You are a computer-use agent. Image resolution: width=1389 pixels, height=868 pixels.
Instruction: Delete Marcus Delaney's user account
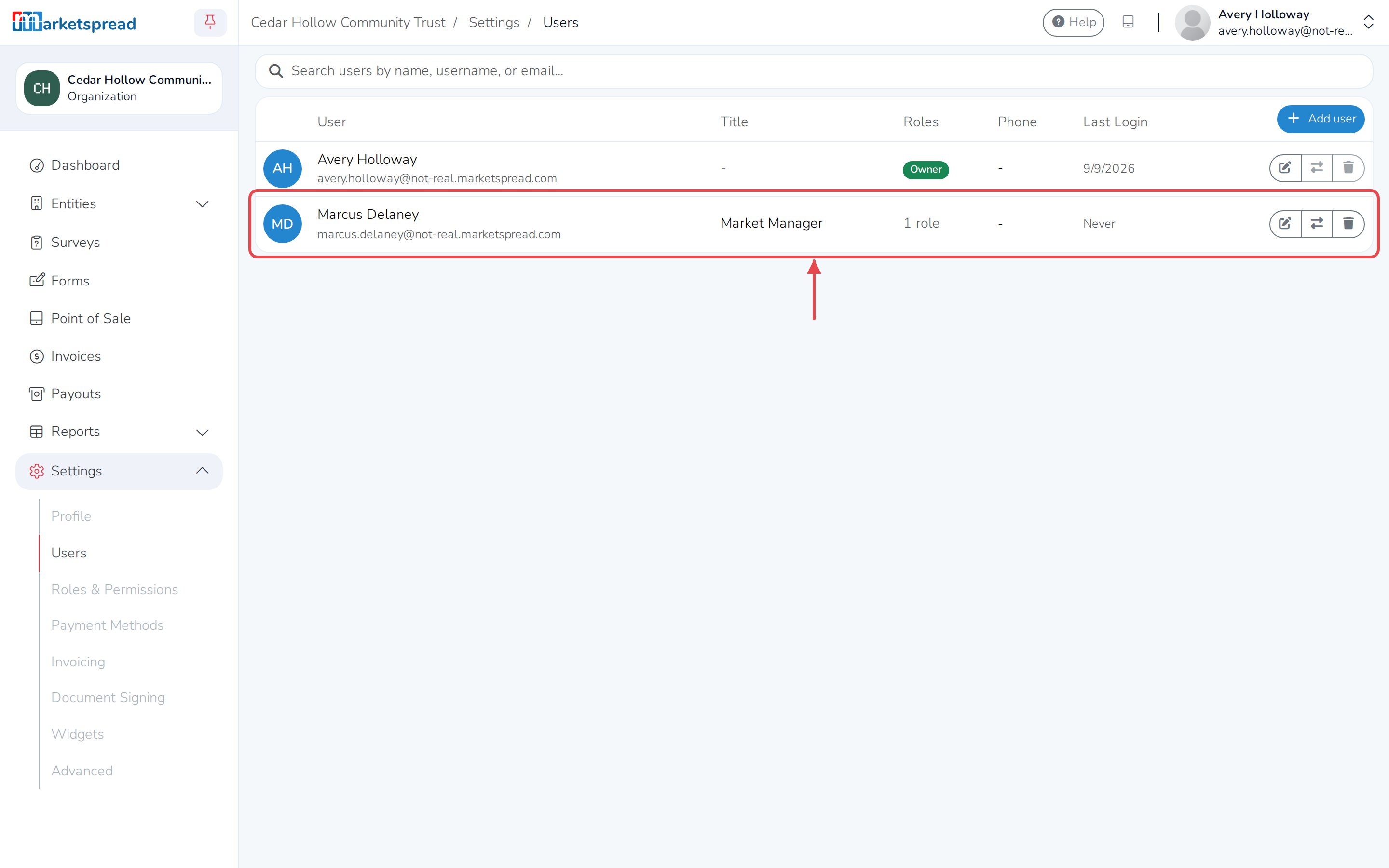pyautogui.click(x=1348, y=223)
